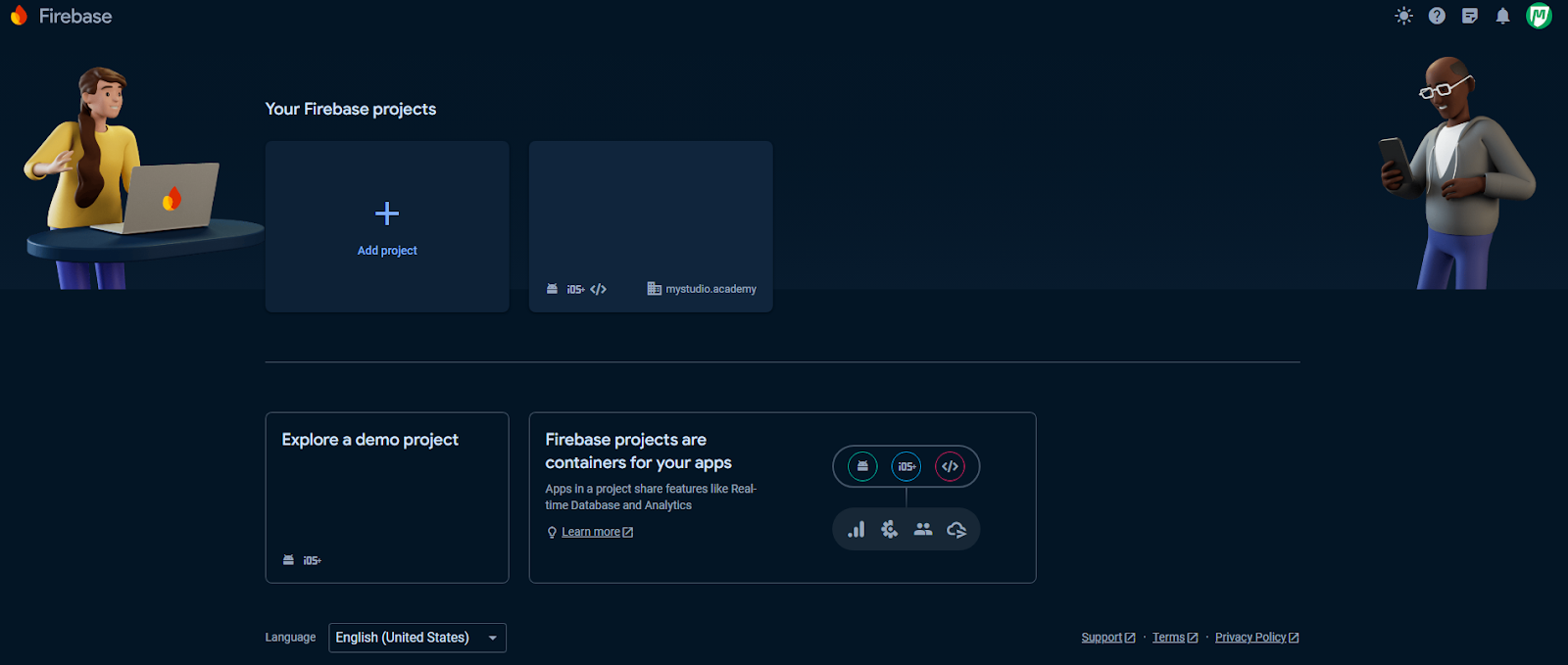The height and width of the screenshot is (665, 1568).
Task: Click organization building icon on project card
Action: point(654,289)
